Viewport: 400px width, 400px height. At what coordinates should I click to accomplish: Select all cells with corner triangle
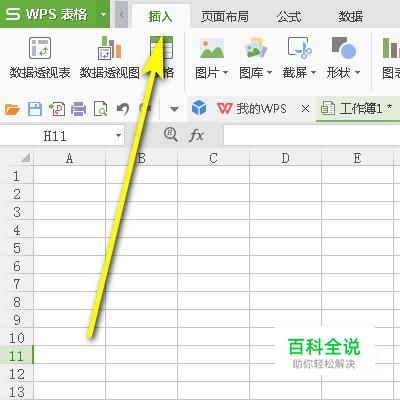point(25,158)
